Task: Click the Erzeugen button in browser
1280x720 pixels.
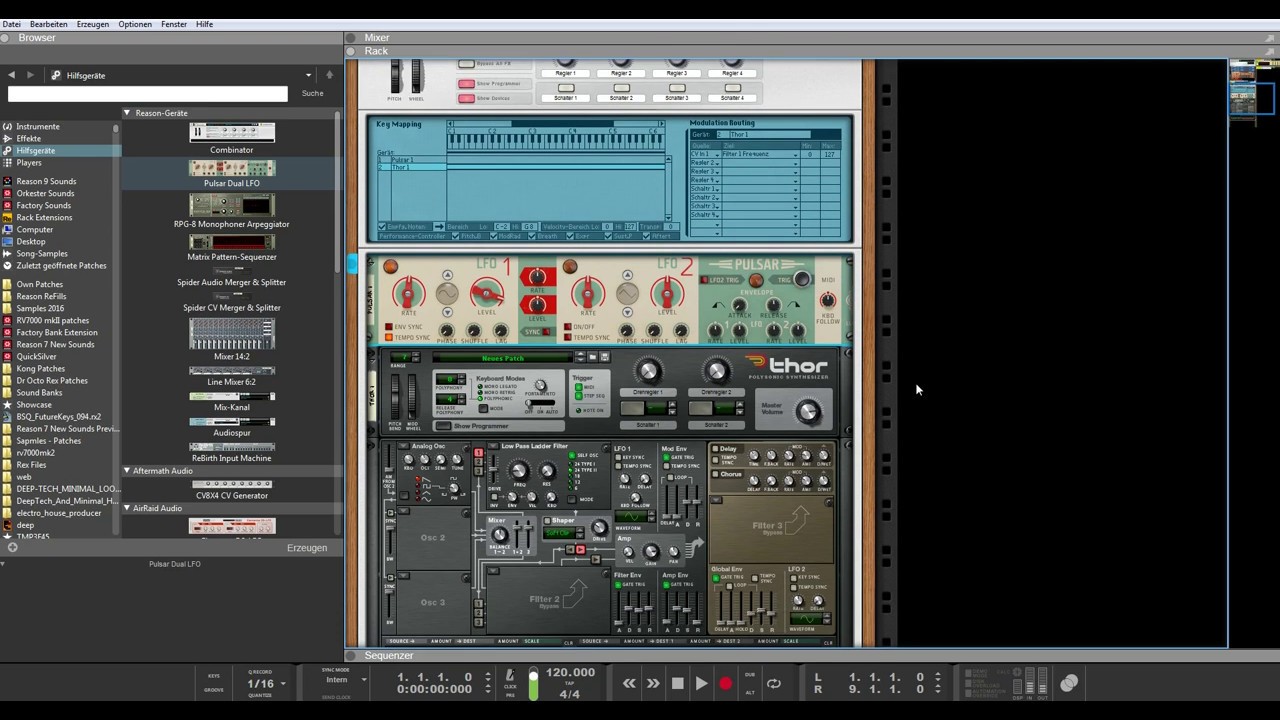Action: [x=307, y=548]
